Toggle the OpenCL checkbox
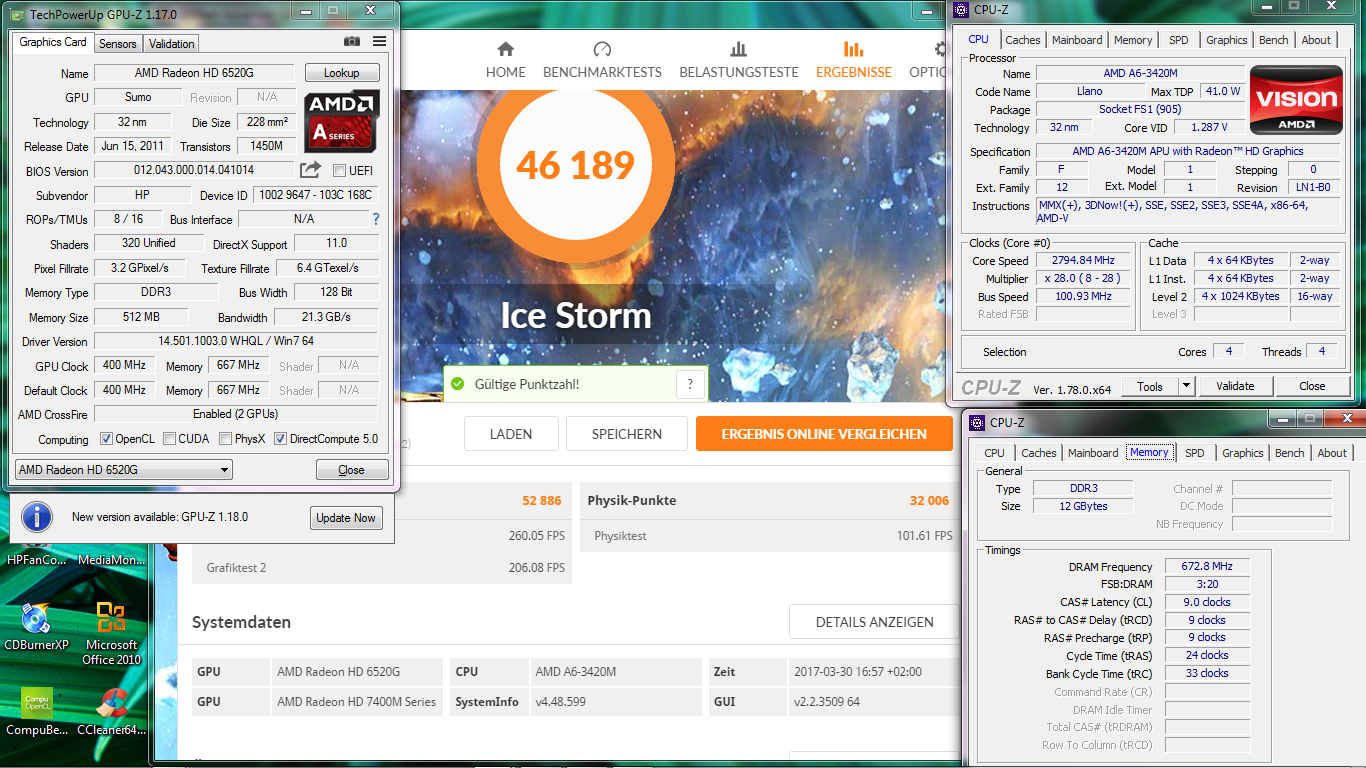Screen dimensions: 1366x768 (106, 439)
